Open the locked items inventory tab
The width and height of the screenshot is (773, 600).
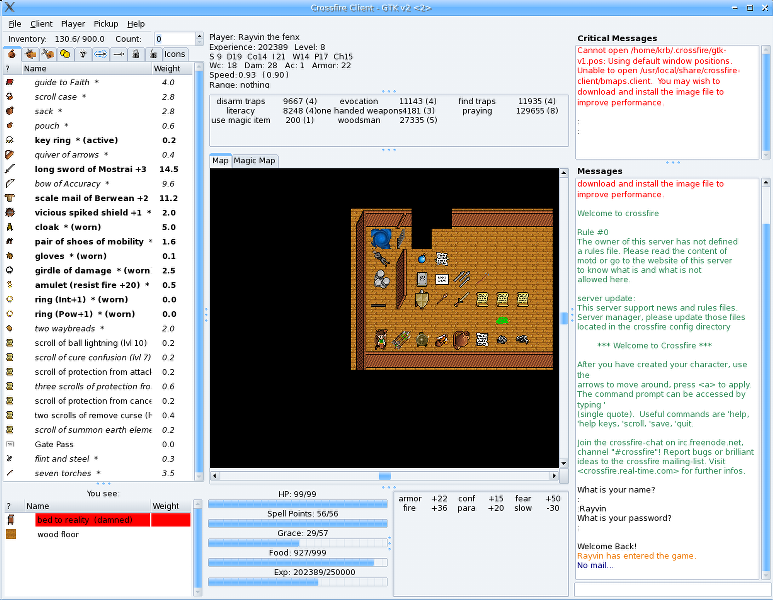coord(134,54)
